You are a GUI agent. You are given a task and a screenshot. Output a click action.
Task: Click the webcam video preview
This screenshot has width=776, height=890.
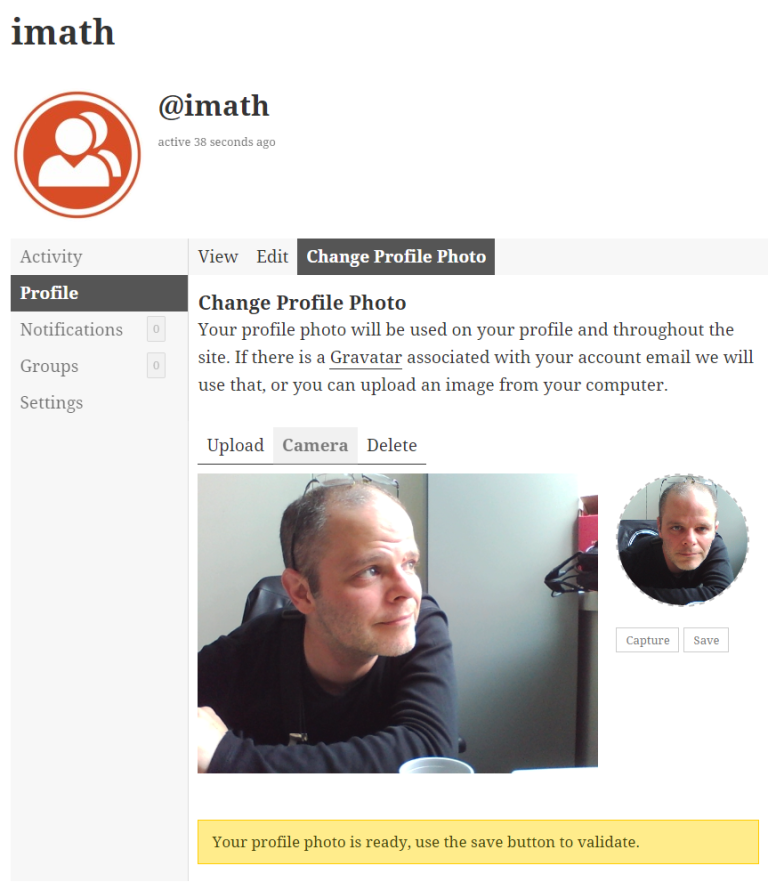[x=397, y=622]
